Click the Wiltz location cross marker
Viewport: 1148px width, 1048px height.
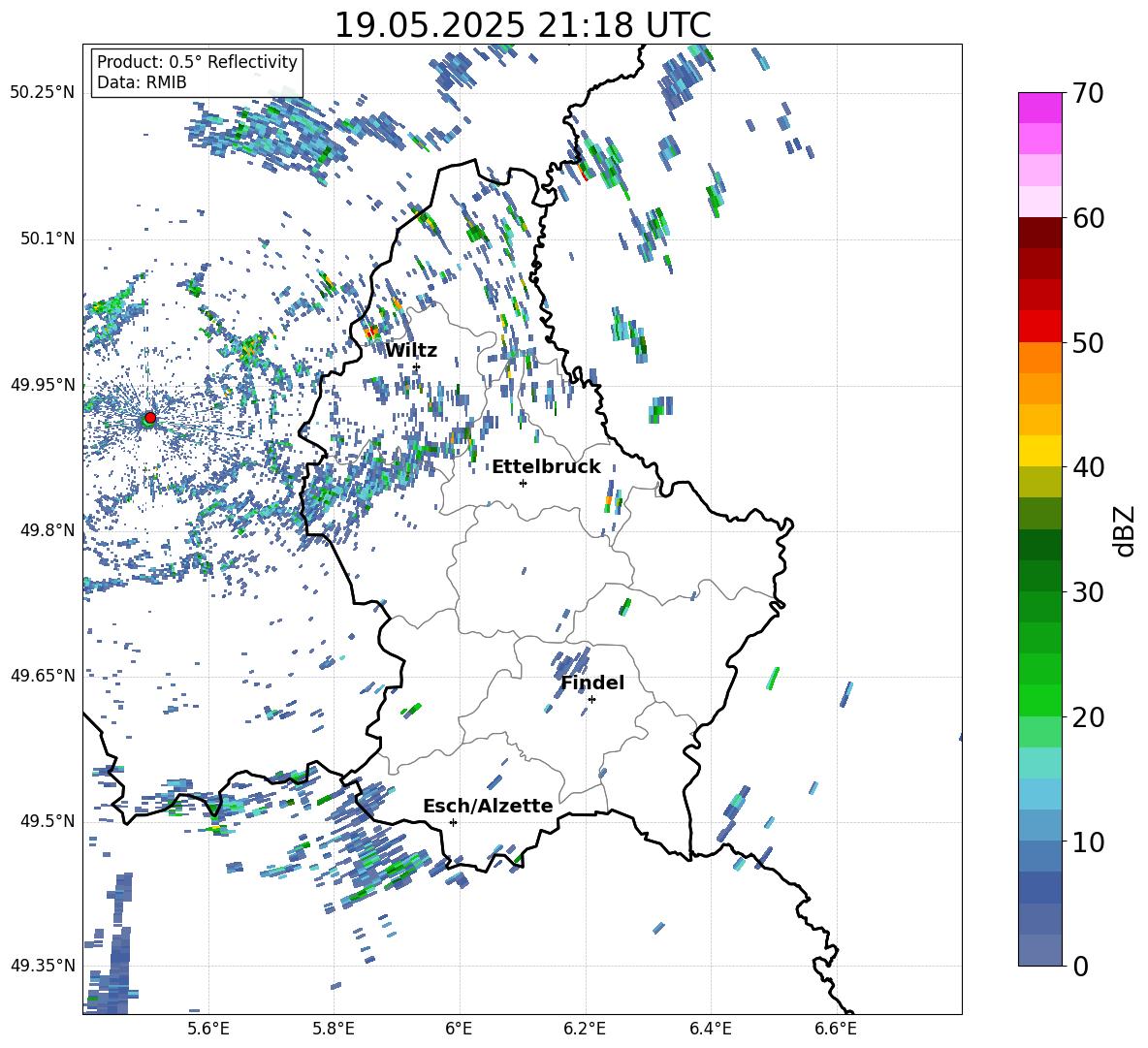(417, 367)
